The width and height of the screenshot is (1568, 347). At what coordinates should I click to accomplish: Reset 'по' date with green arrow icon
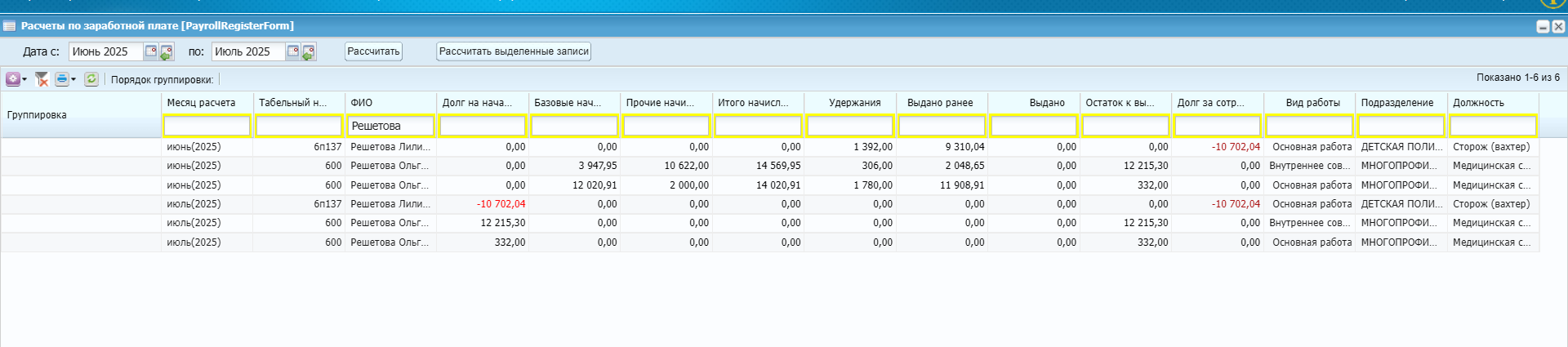point(309,52)
